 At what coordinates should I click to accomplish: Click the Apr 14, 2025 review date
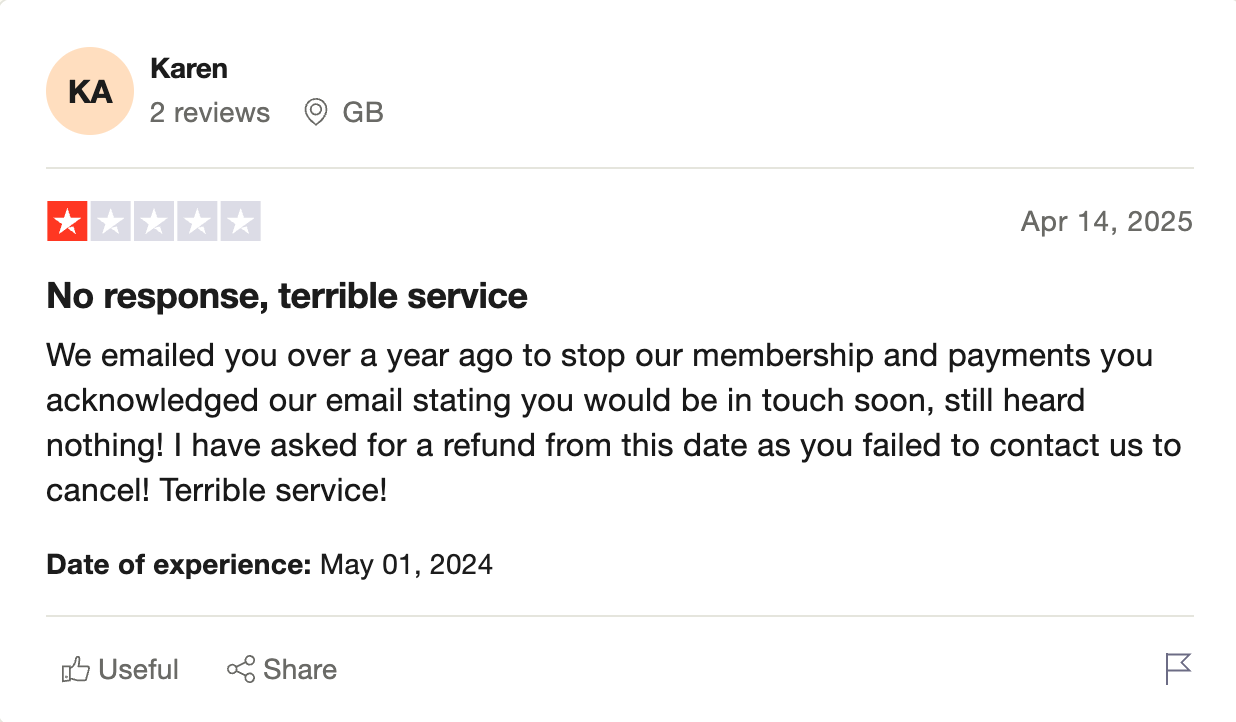point(1107,221)
